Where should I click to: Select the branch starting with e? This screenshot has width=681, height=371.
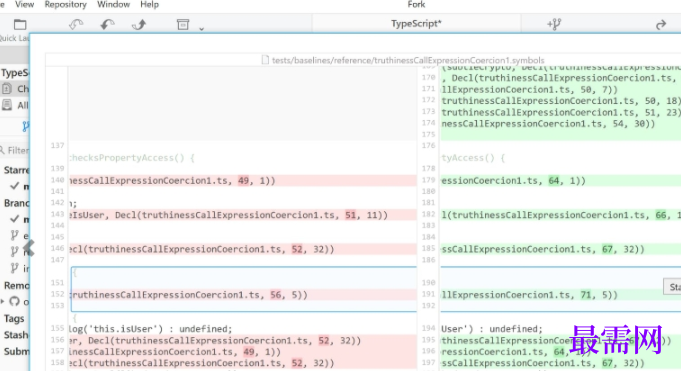19,236
